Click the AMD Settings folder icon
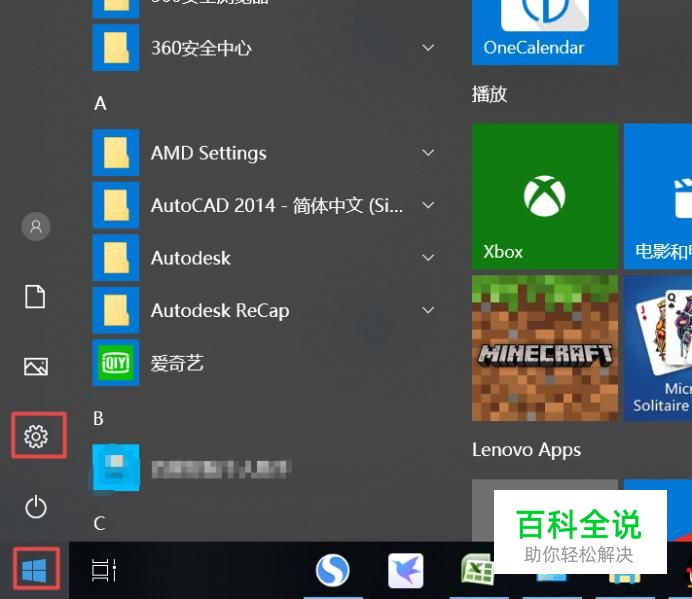 tap(116, 152)
